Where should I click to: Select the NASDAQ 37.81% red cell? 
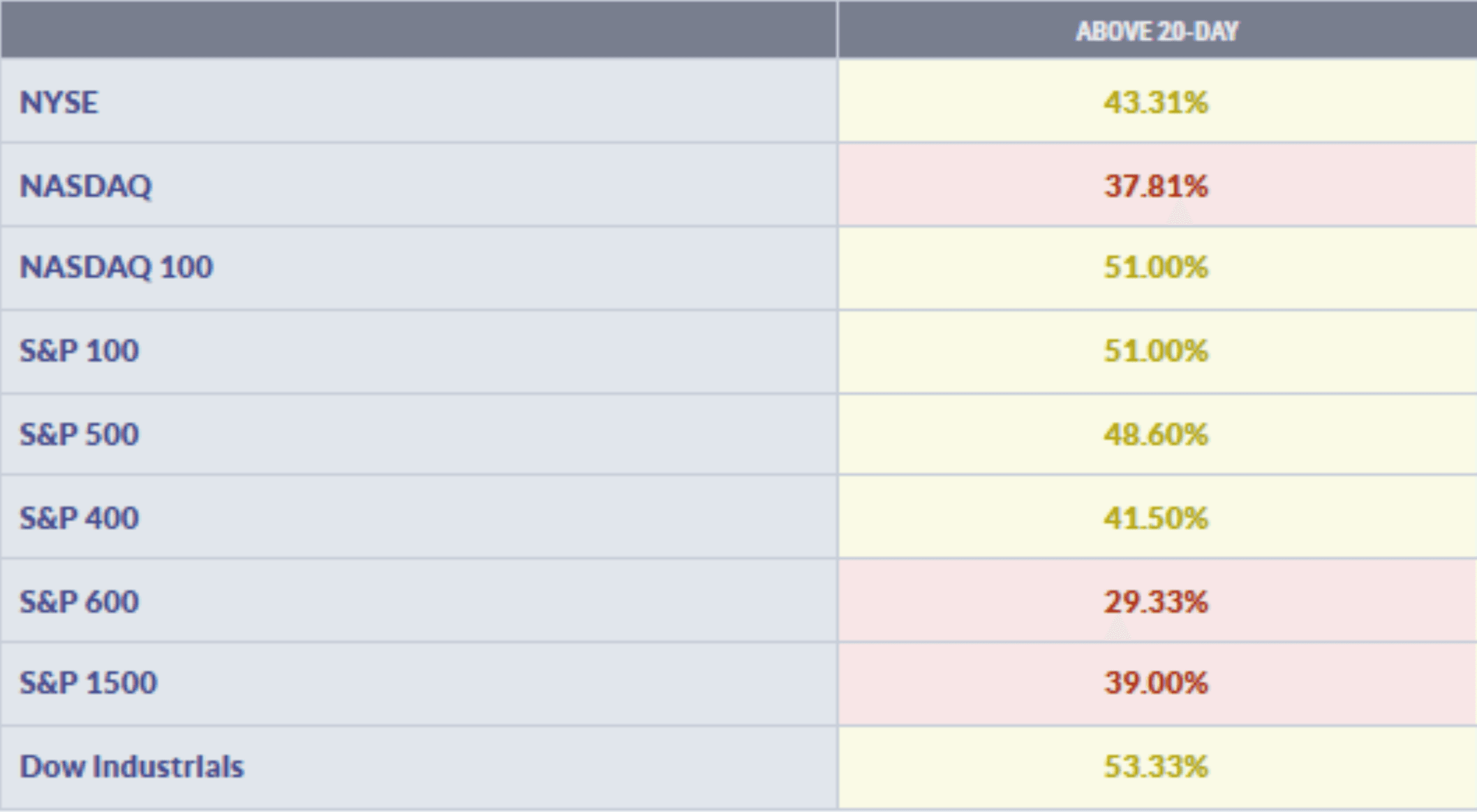(x=1156, y=186)
